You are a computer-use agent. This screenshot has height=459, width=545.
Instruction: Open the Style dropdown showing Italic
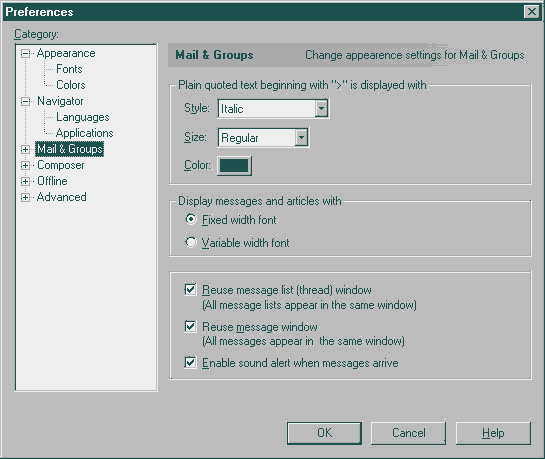click(x=273, y=109)
